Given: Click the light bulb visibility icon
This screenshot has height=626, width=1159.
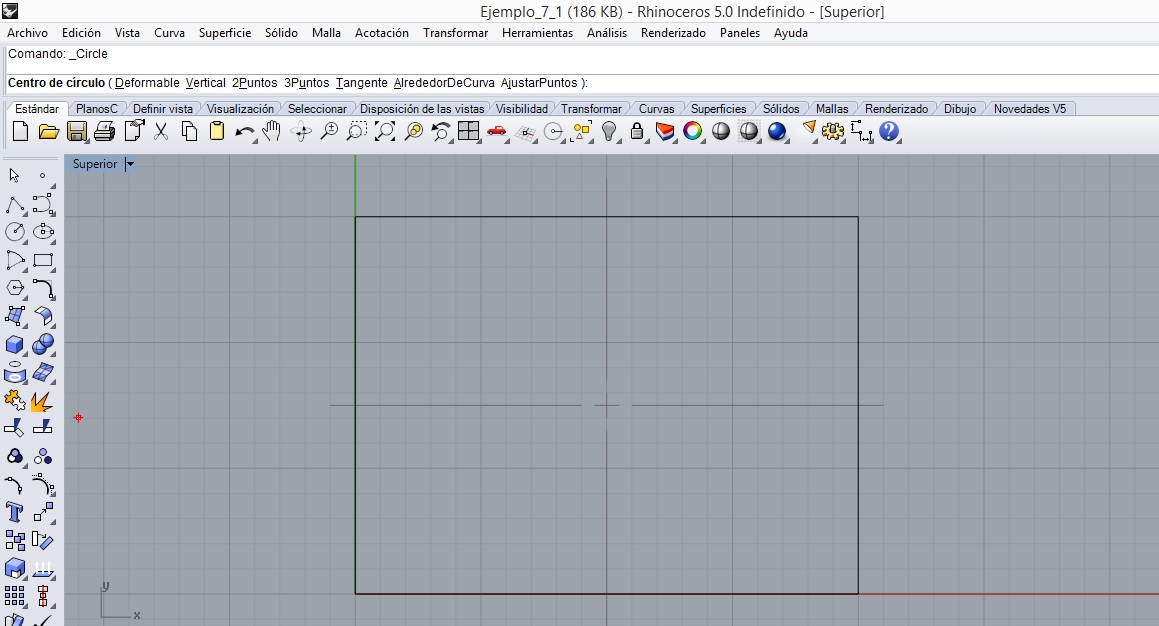Looking at the screenshot, I should point(608,132).
